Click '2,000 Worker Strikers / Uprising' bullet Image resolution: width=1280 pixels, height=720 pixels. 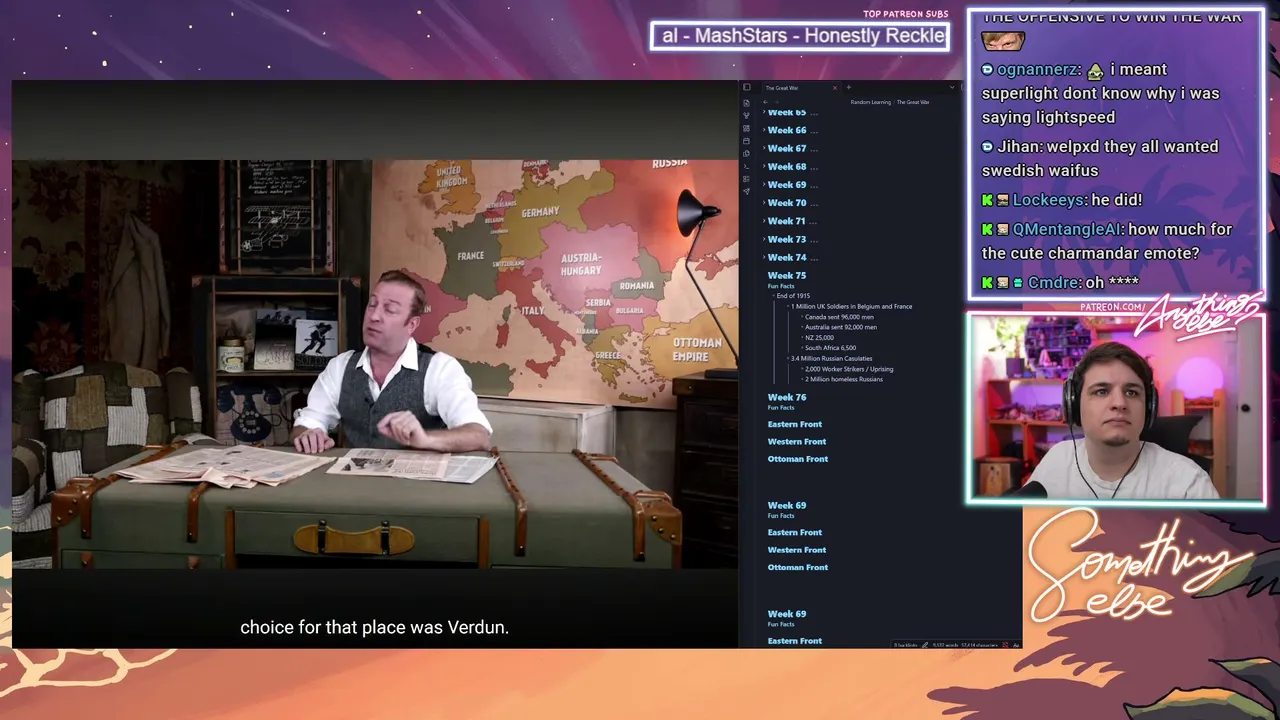(849, 369)
